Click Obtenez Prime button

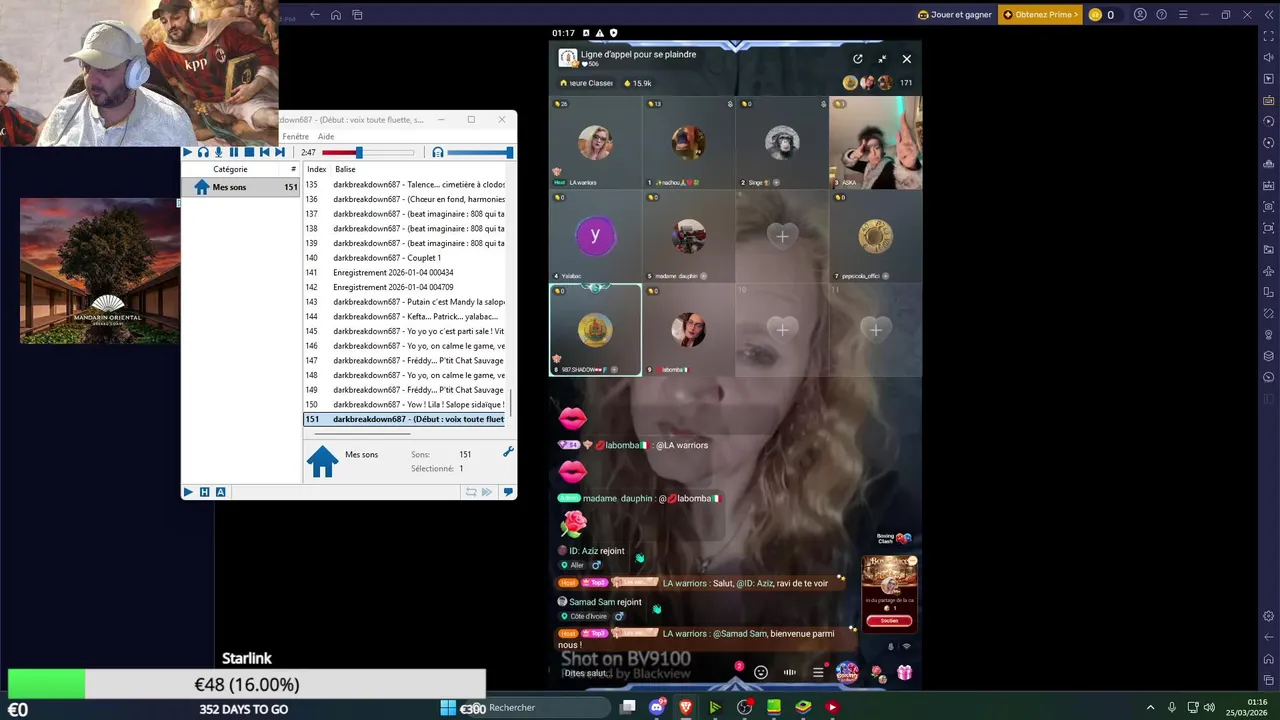[1040, 15]
